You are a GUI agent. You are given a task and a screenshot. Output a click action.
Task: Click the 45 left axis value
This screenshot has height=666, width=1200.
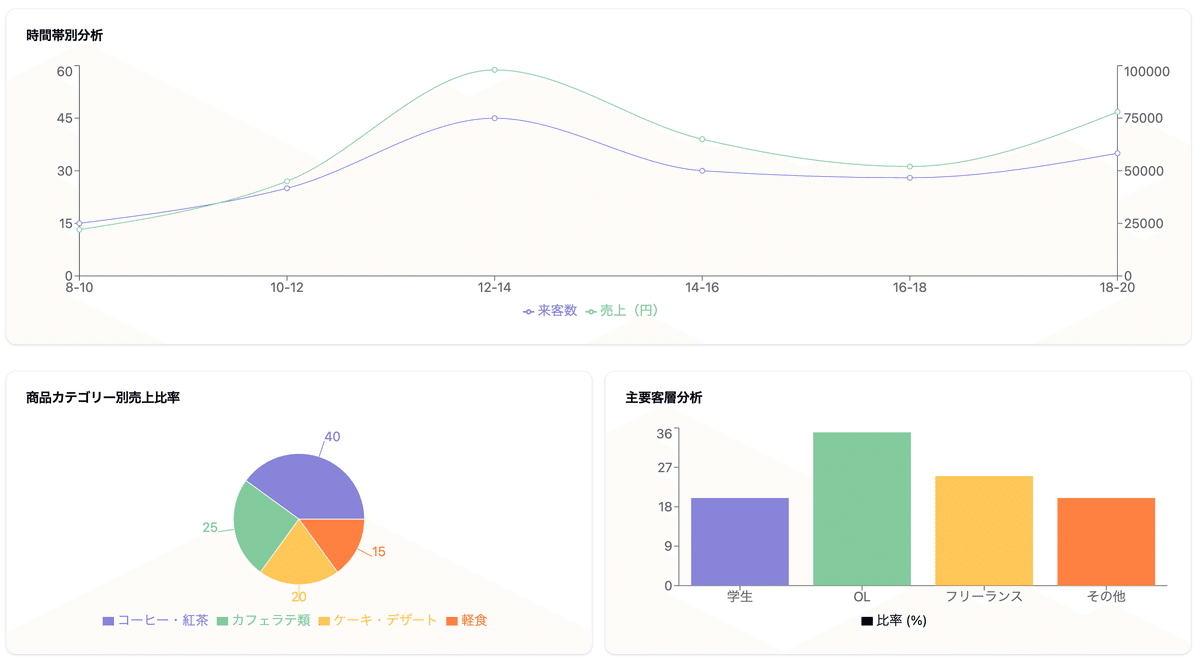[x=65, y=118]
